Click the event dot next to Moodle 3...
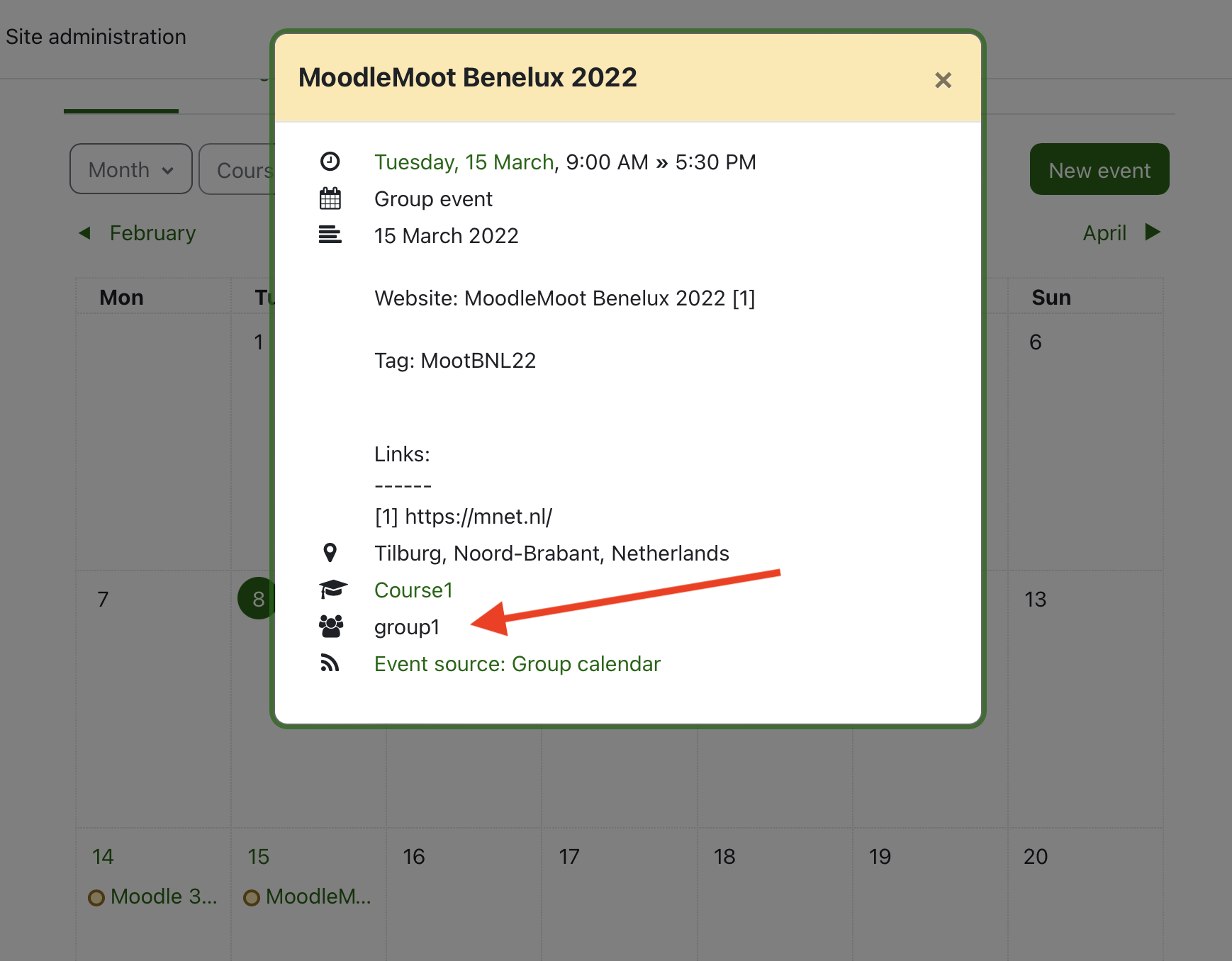The height and width of the screenshot is (961, 1232). click(96, 898)
